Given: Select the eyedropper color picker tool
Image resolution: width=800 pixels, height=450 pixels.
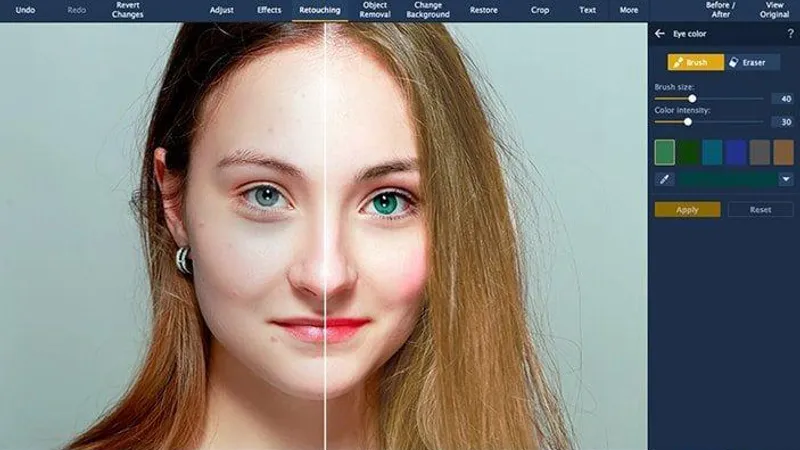Looking at the screenshot, I should [x=664, y=179].
